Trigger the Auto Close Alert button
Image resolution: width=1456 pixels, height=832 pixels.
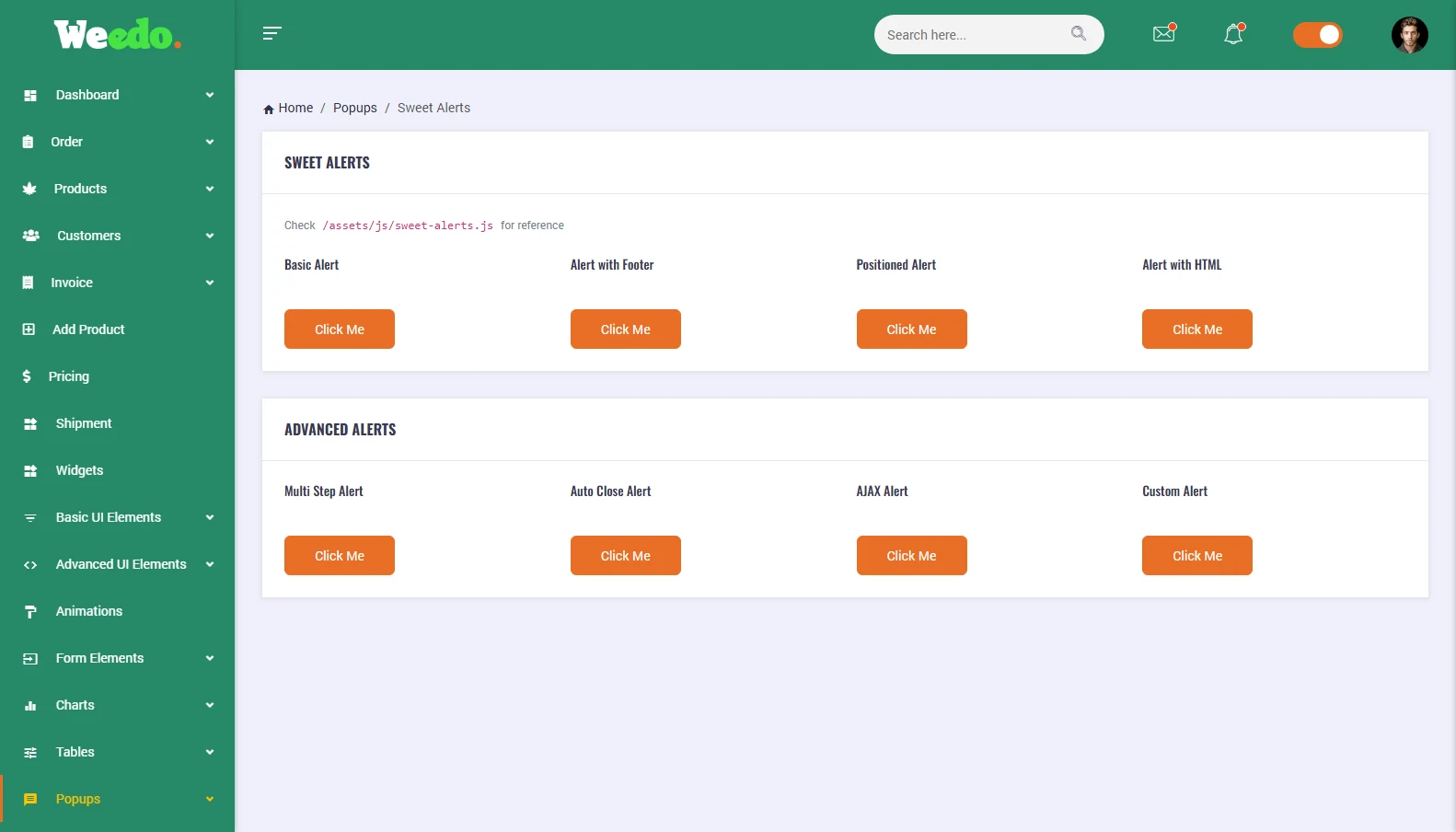[626, 556]
